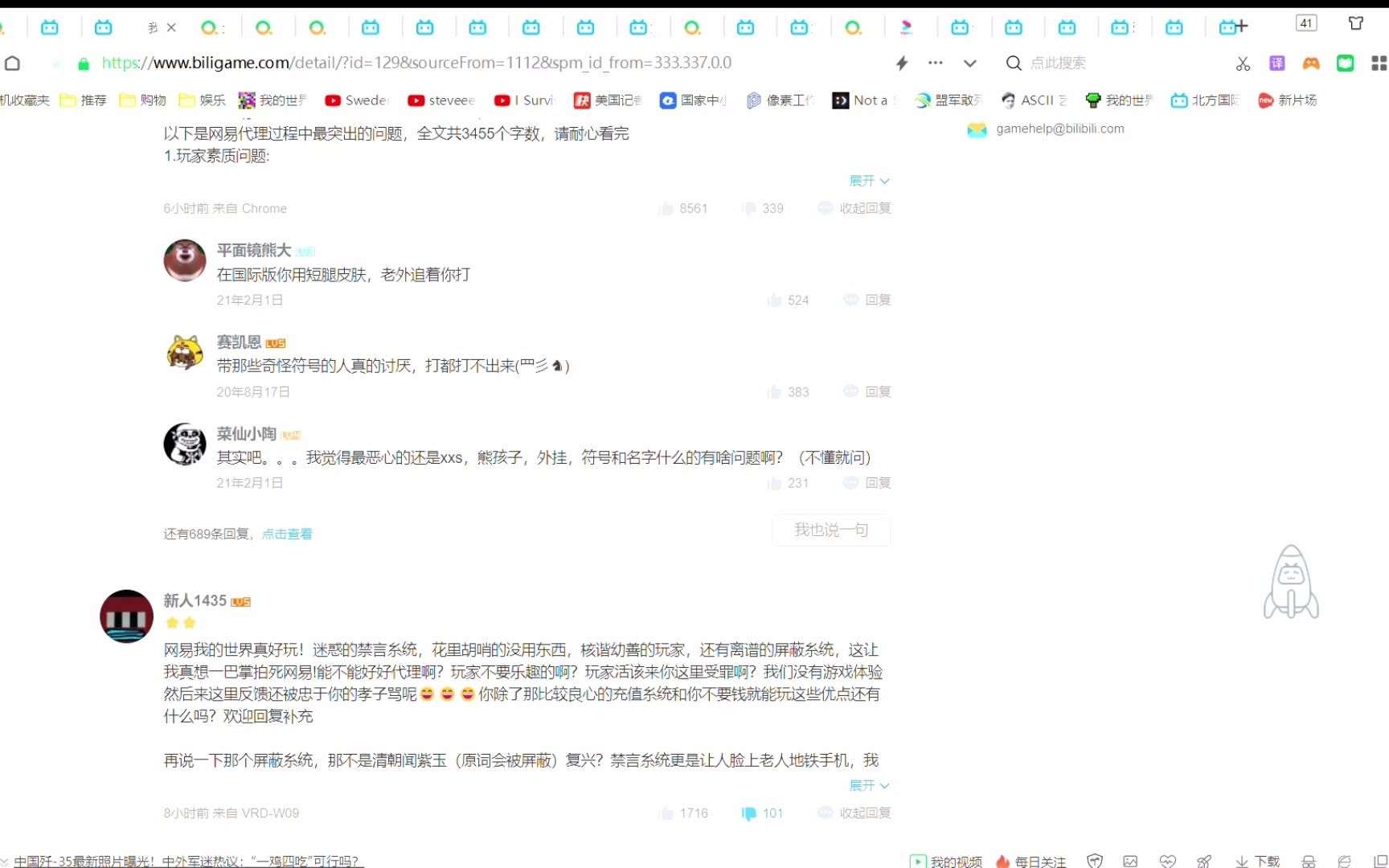Open the more options (...) menu
1389x868 pixels.
tap(935, 63)
